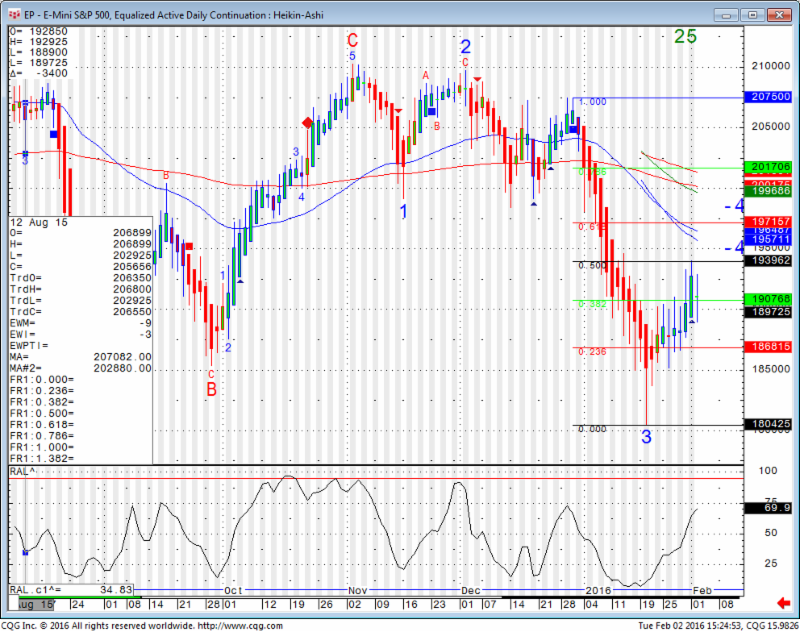Maximize the chart window

coord(753,15)
